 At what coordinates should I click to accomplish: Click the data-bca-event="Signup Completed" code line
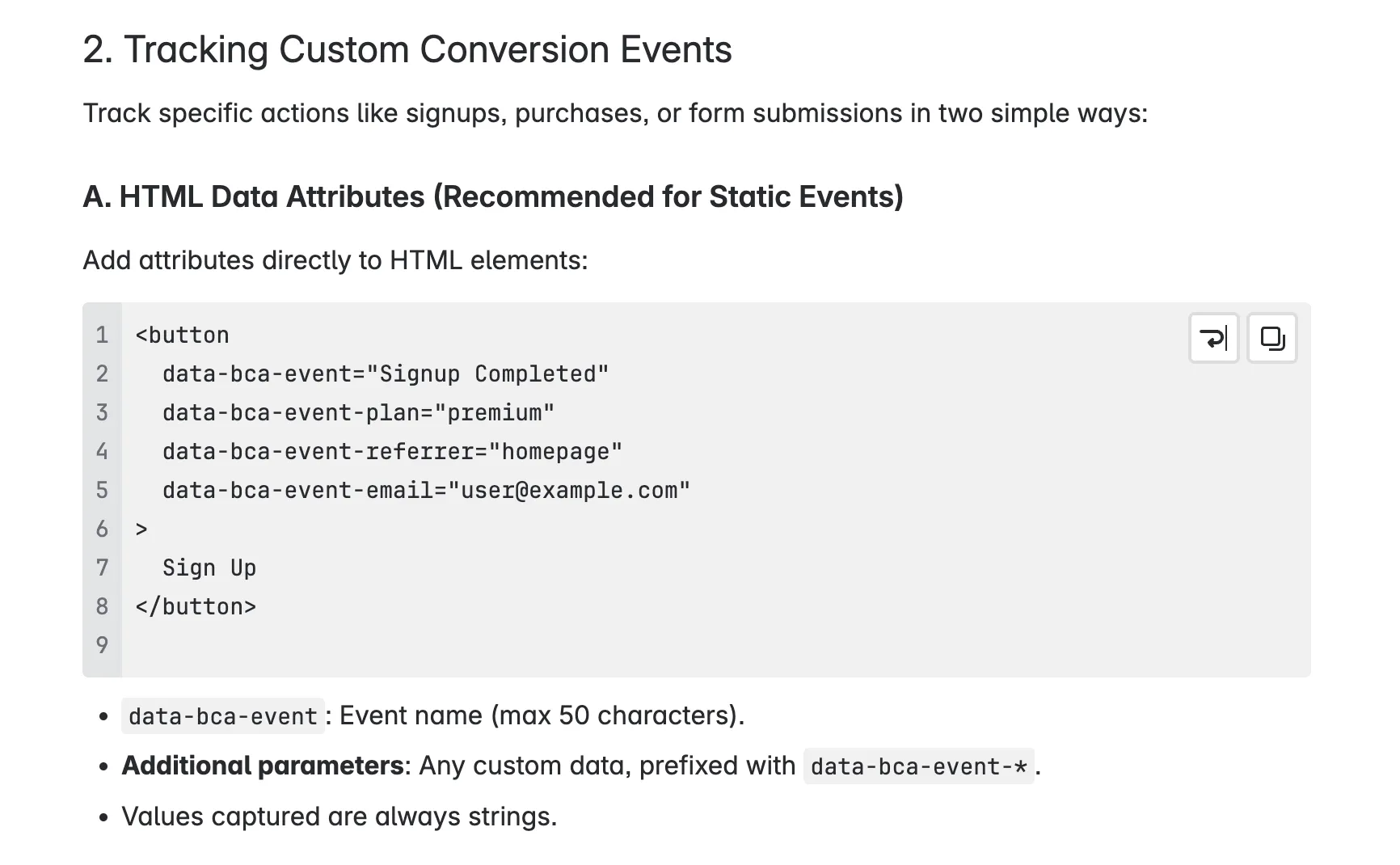tap(386, 373)
